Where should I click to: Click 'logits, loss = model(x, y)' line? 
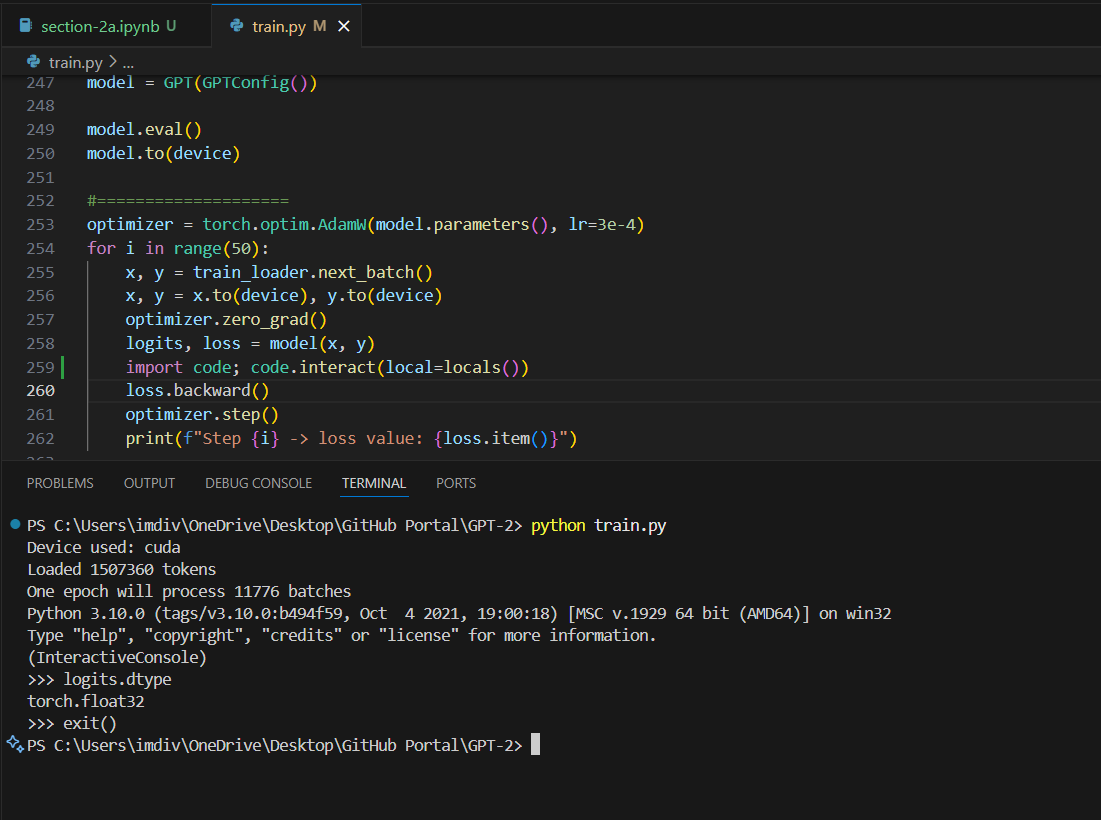tap(250, 343)
